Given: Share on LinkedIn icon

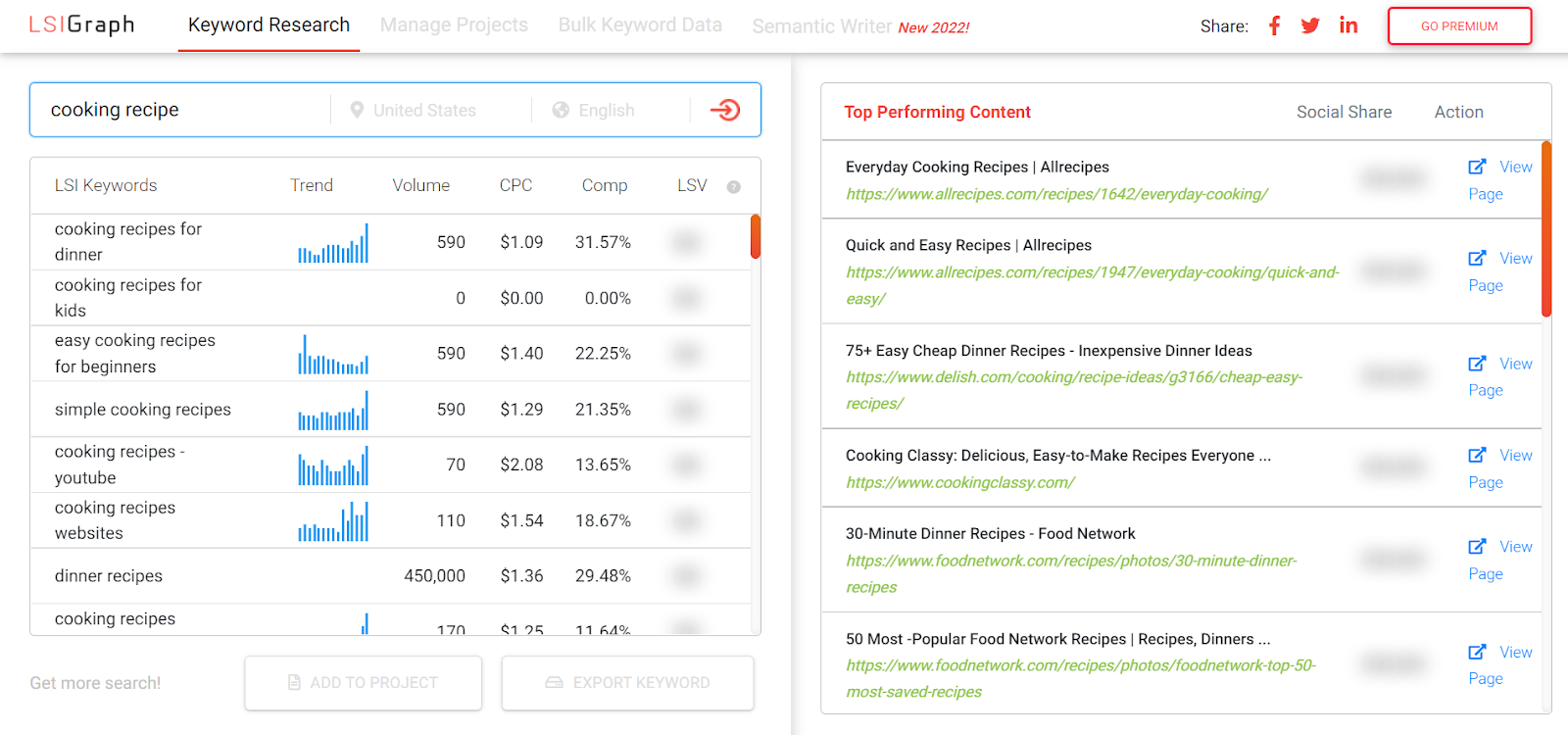Looking at the screenshot, I should coord(1348,25).
